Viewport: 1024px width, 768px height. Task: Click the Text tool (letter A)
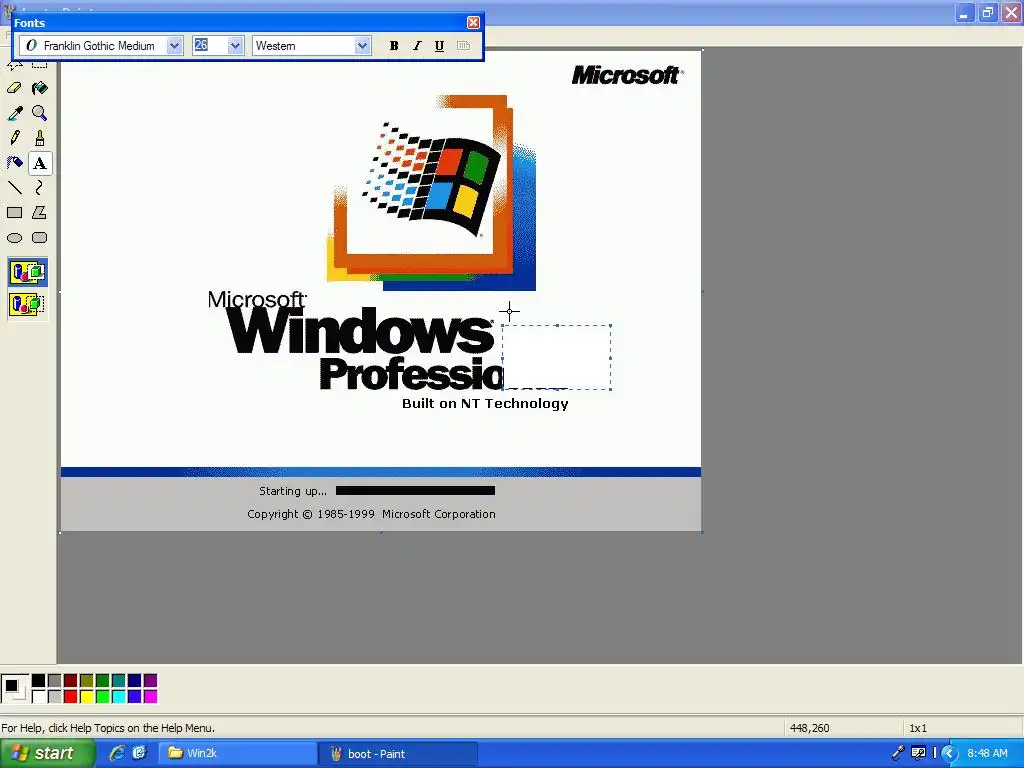[x=39, y=163]
